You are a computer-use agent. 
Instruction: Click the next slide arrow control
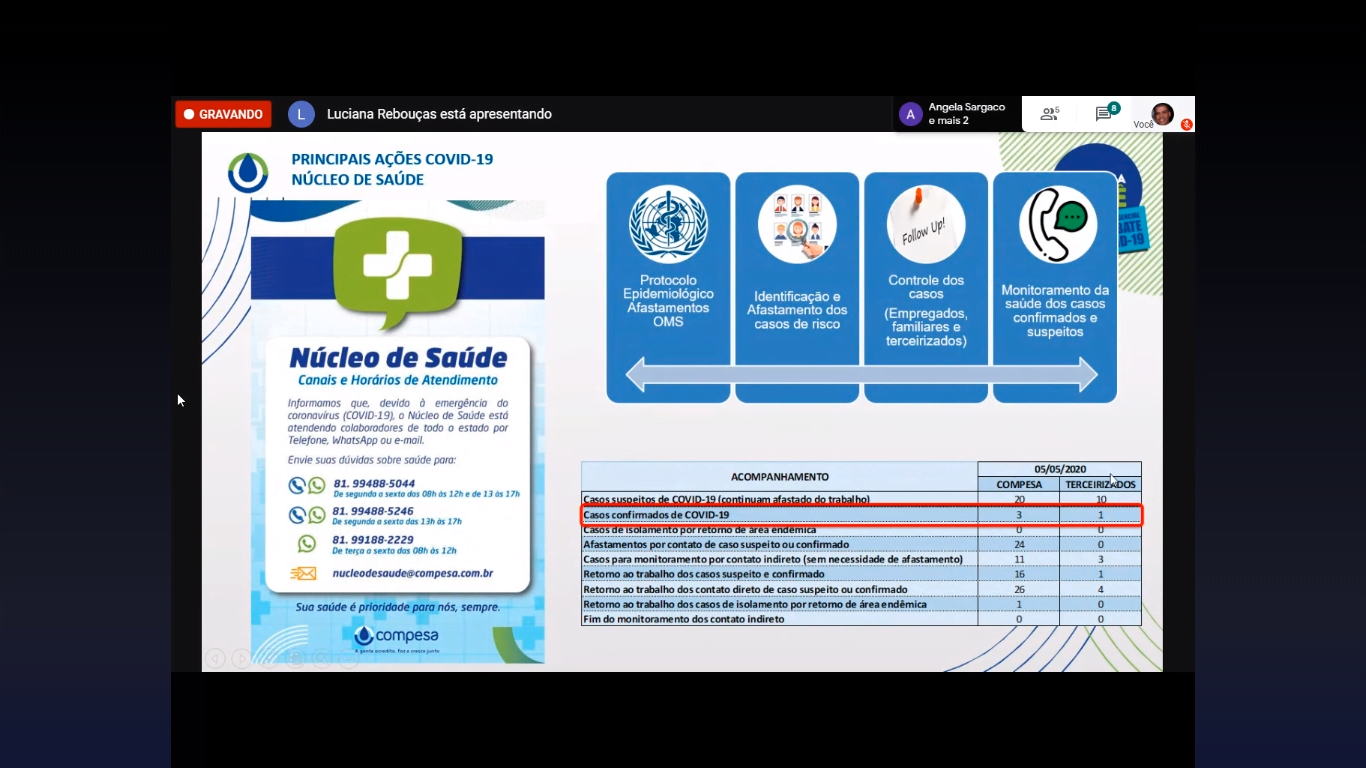click(x=241, y=658)
